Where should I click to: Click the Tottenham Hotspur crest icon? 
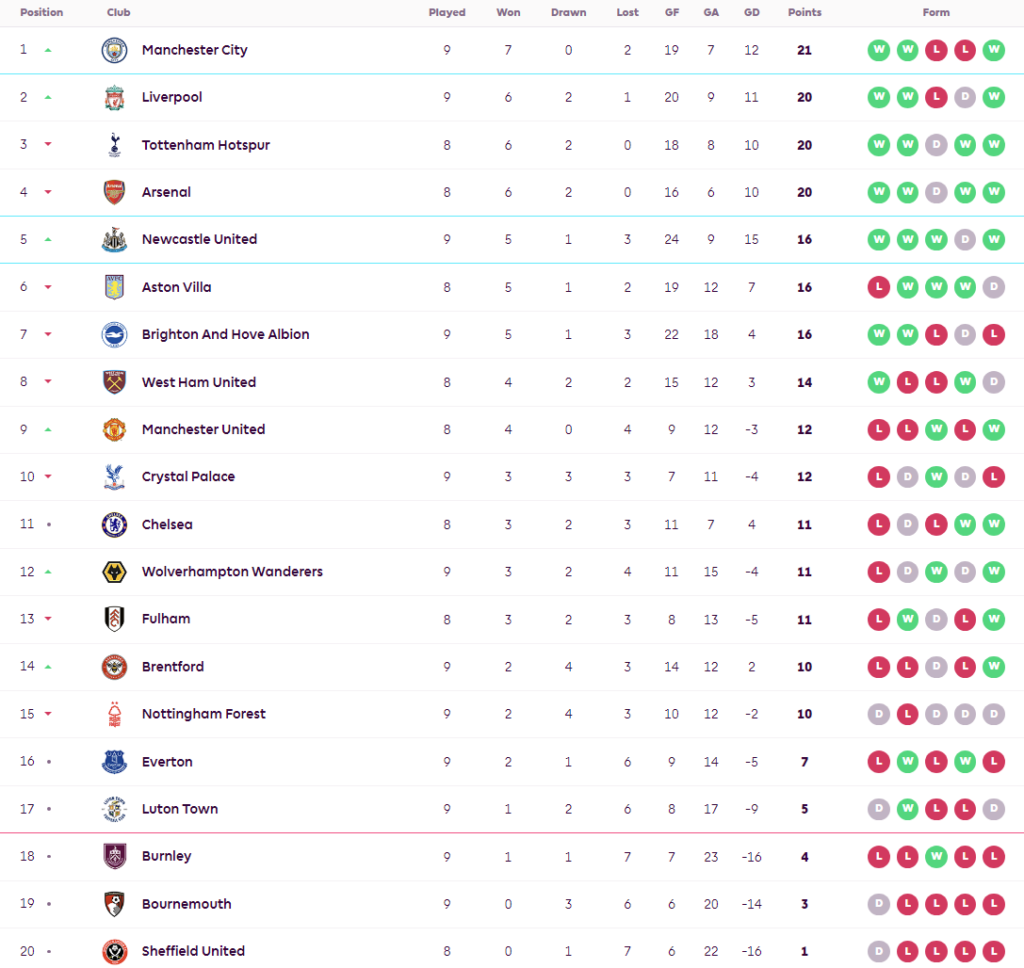click(114, 145)
